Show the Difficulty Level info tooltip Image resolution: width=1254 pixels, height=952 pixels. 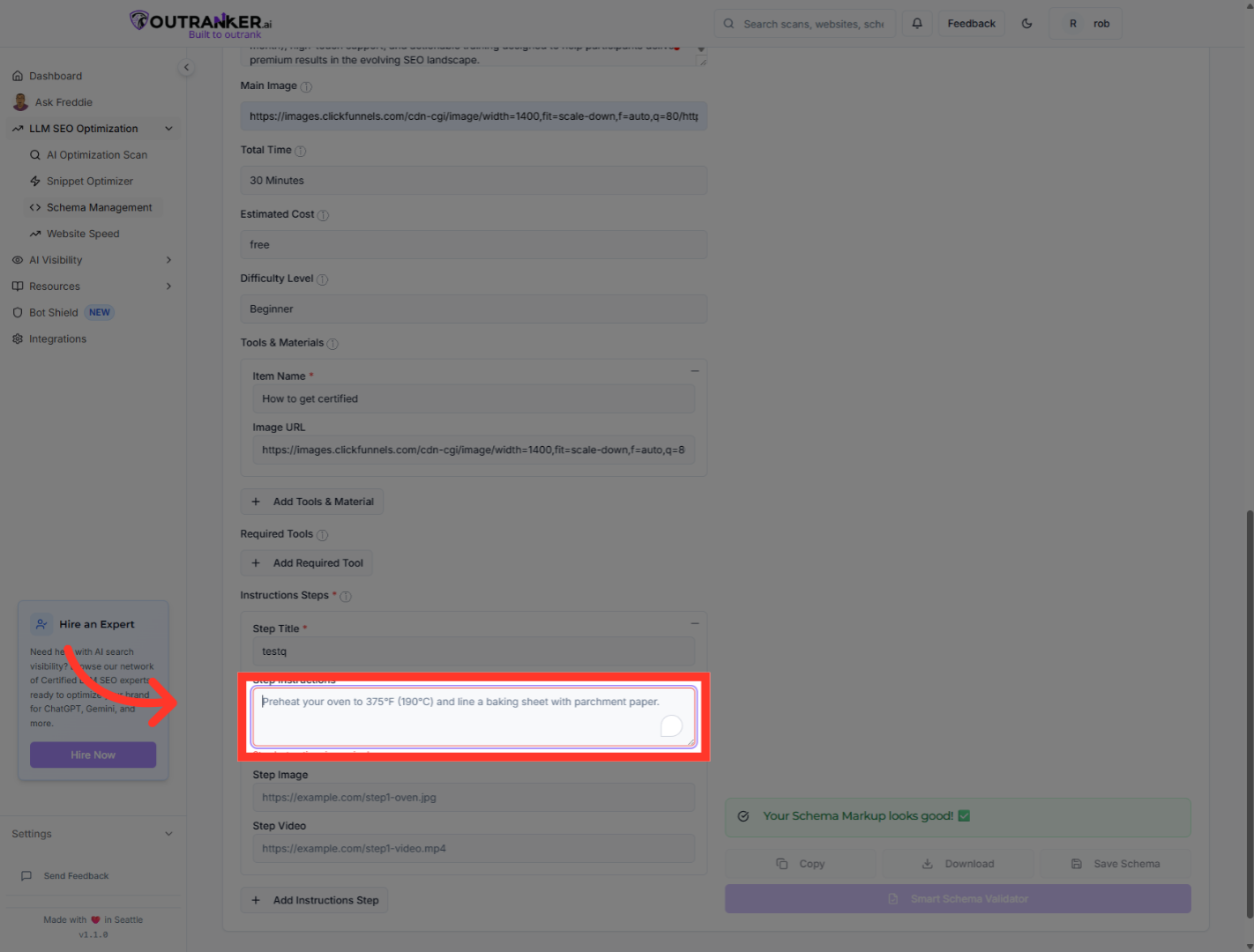[x=322, y=279]
